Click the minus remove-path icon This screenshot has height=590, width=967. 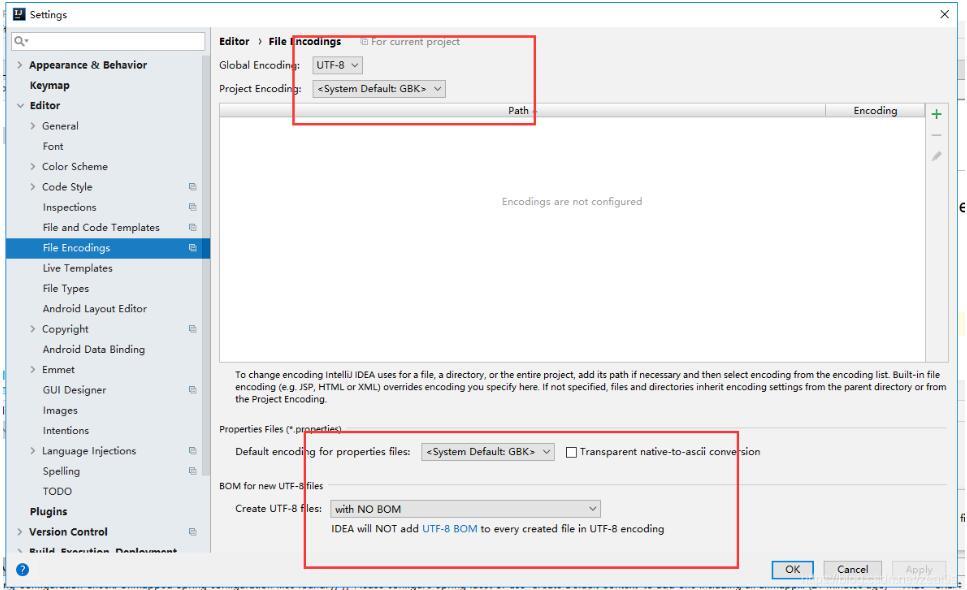tap(936, 135)
